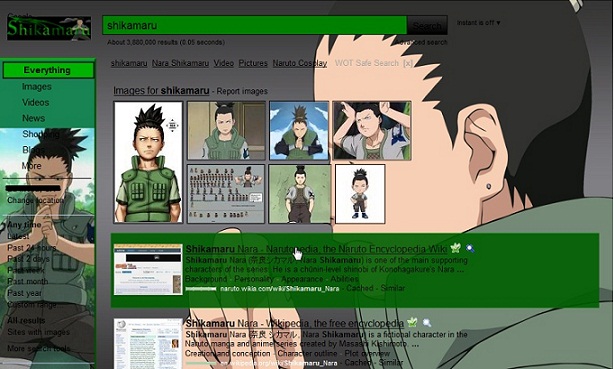Select the Sites with images filter
Screen dimensions: 614x369
[x=38, y=332]
